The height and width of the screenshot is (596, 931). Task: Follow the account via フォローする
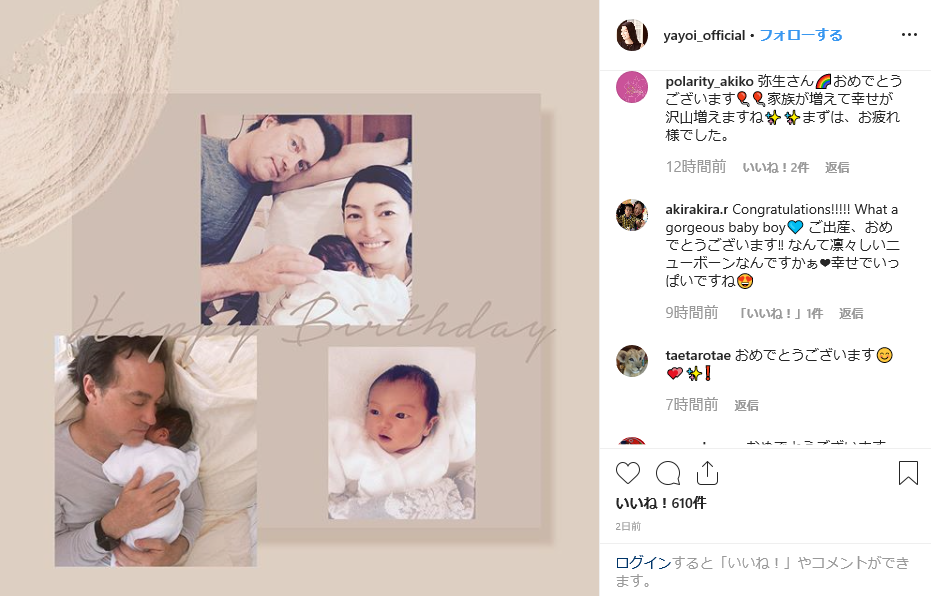click(801, 35)
